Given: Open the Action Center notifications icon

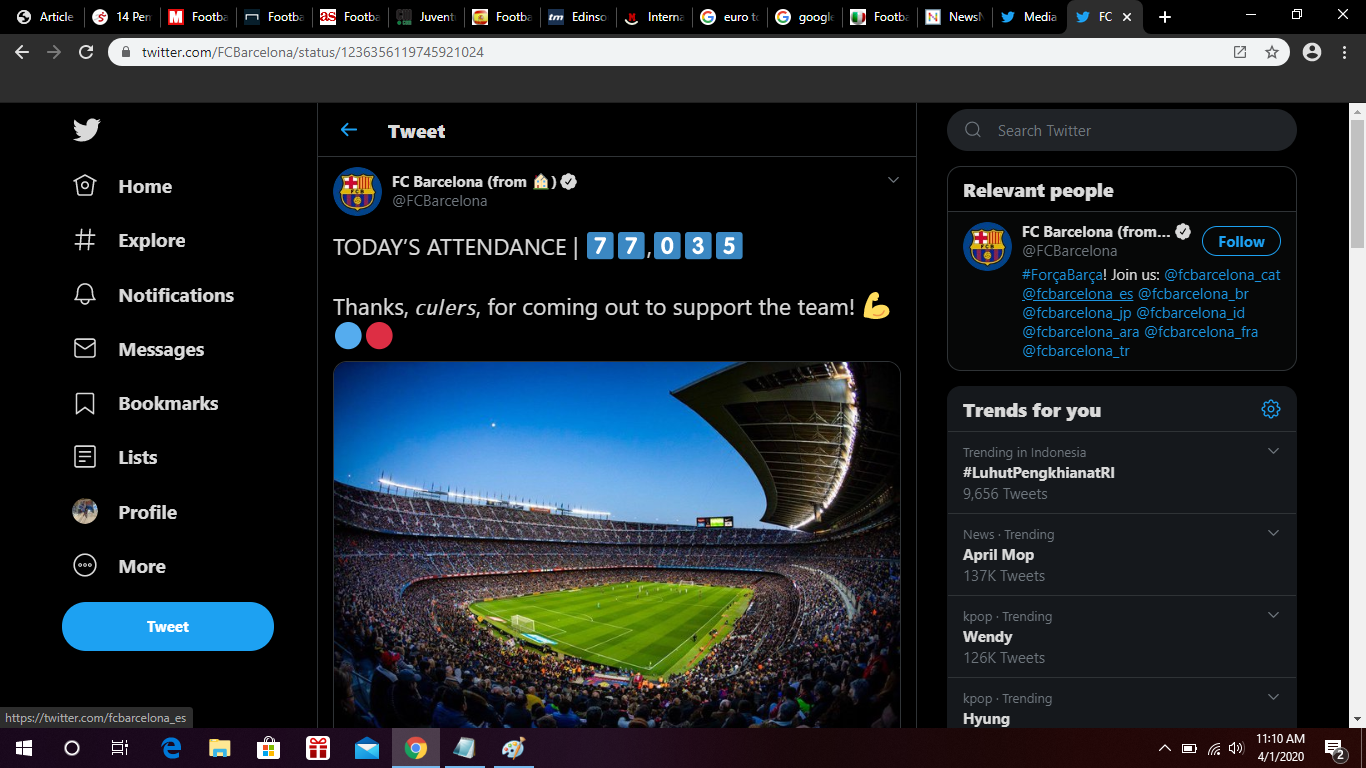Looking at the screenshot, I should point(1335,748).
